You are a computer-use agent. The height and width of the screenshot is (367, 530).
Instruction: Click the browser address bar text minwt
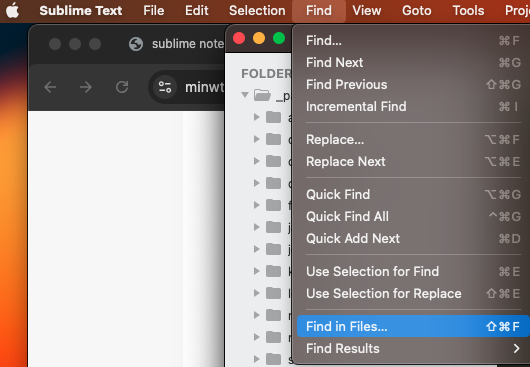(204, 88)
